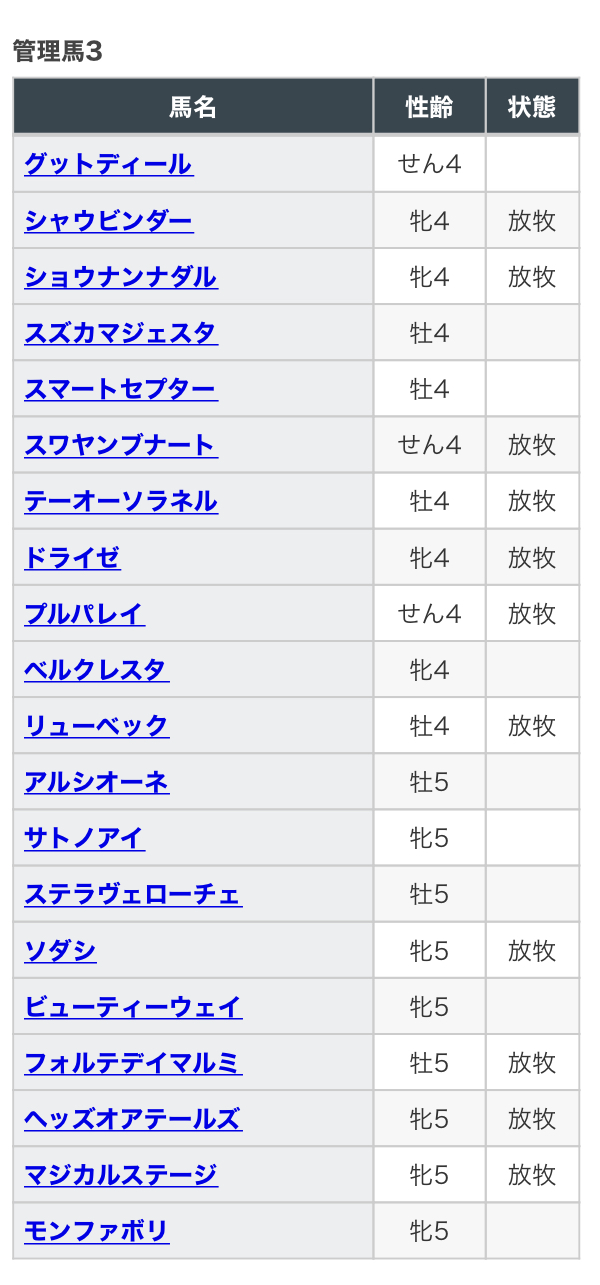Open the リューベック horse link
600x1285 pixels.
click(x=96, y=725)
